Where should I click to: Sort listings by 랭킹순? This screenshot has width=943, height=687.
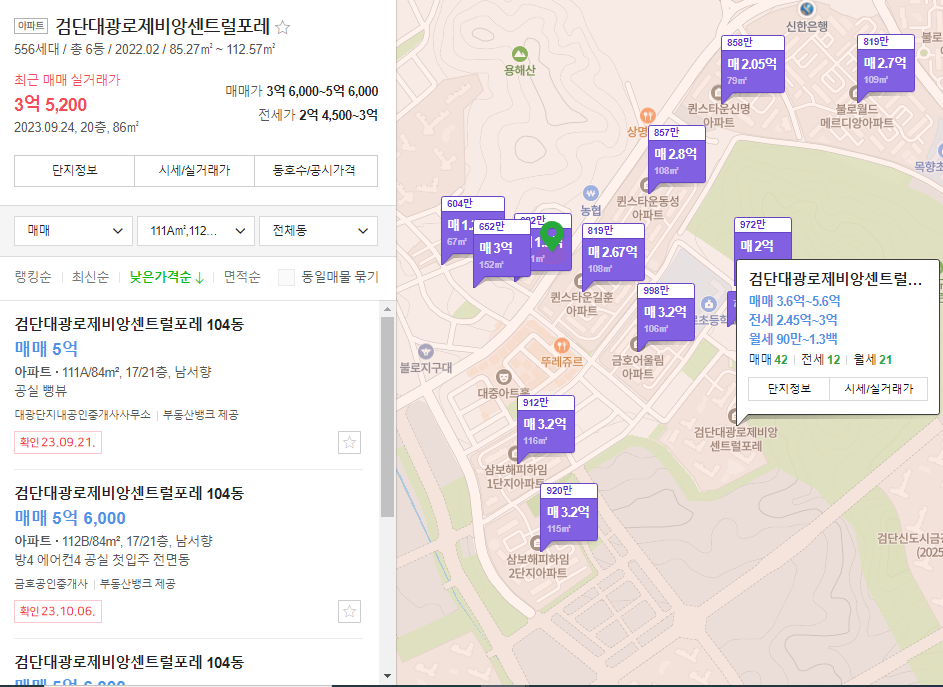click(x=33, y=277)
